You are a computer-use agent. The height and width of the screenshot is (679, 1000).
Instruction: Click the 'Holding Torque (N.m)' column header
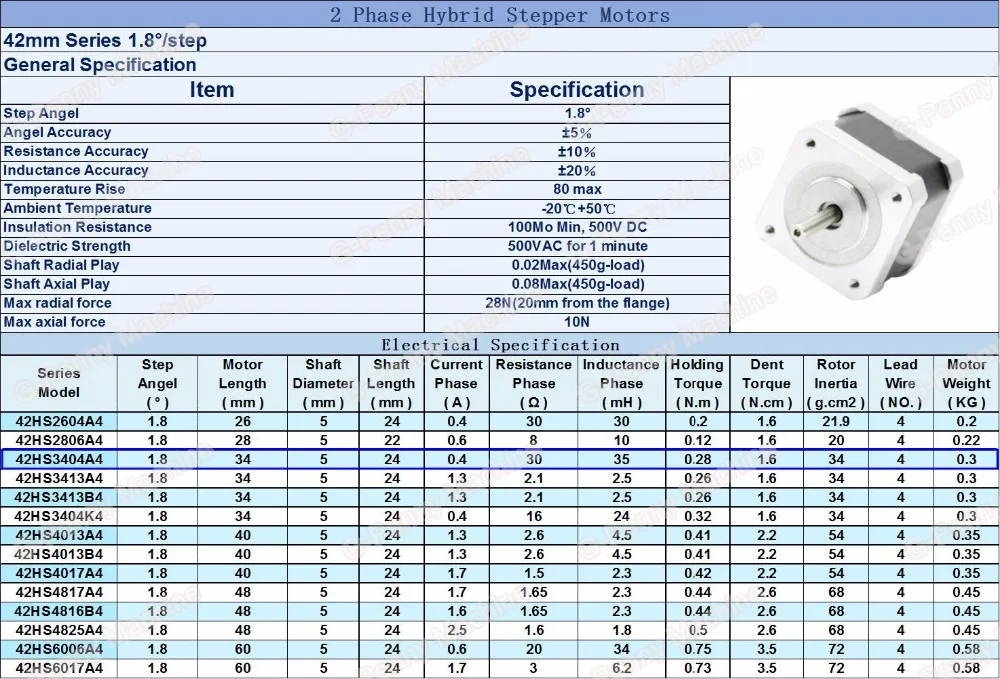coord(697,383)
